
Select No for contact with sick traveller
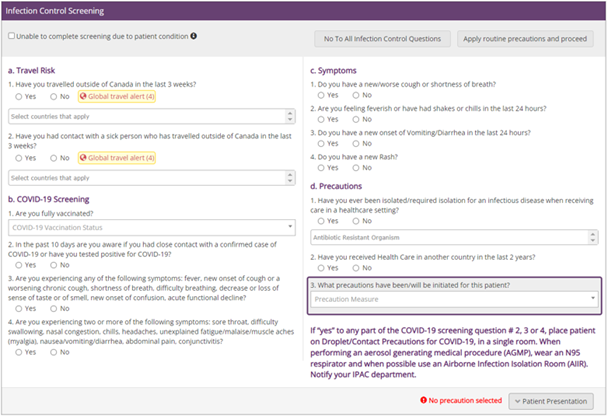pyautogui.click(x=56, y=158)
